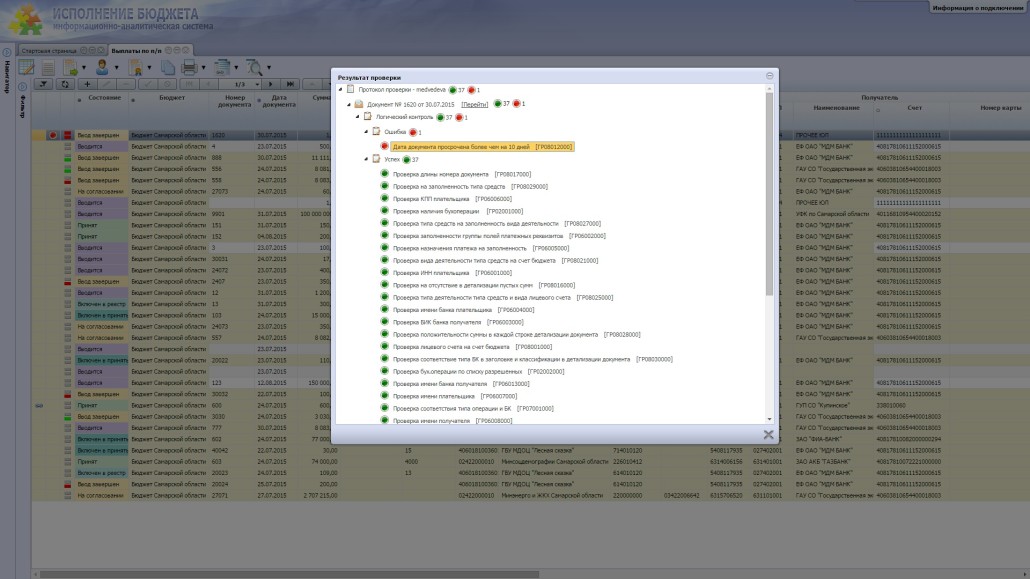Follow the Перейти link for document 1620
Viewport: 1030px width, 579px height.
[x=474, y=104]
